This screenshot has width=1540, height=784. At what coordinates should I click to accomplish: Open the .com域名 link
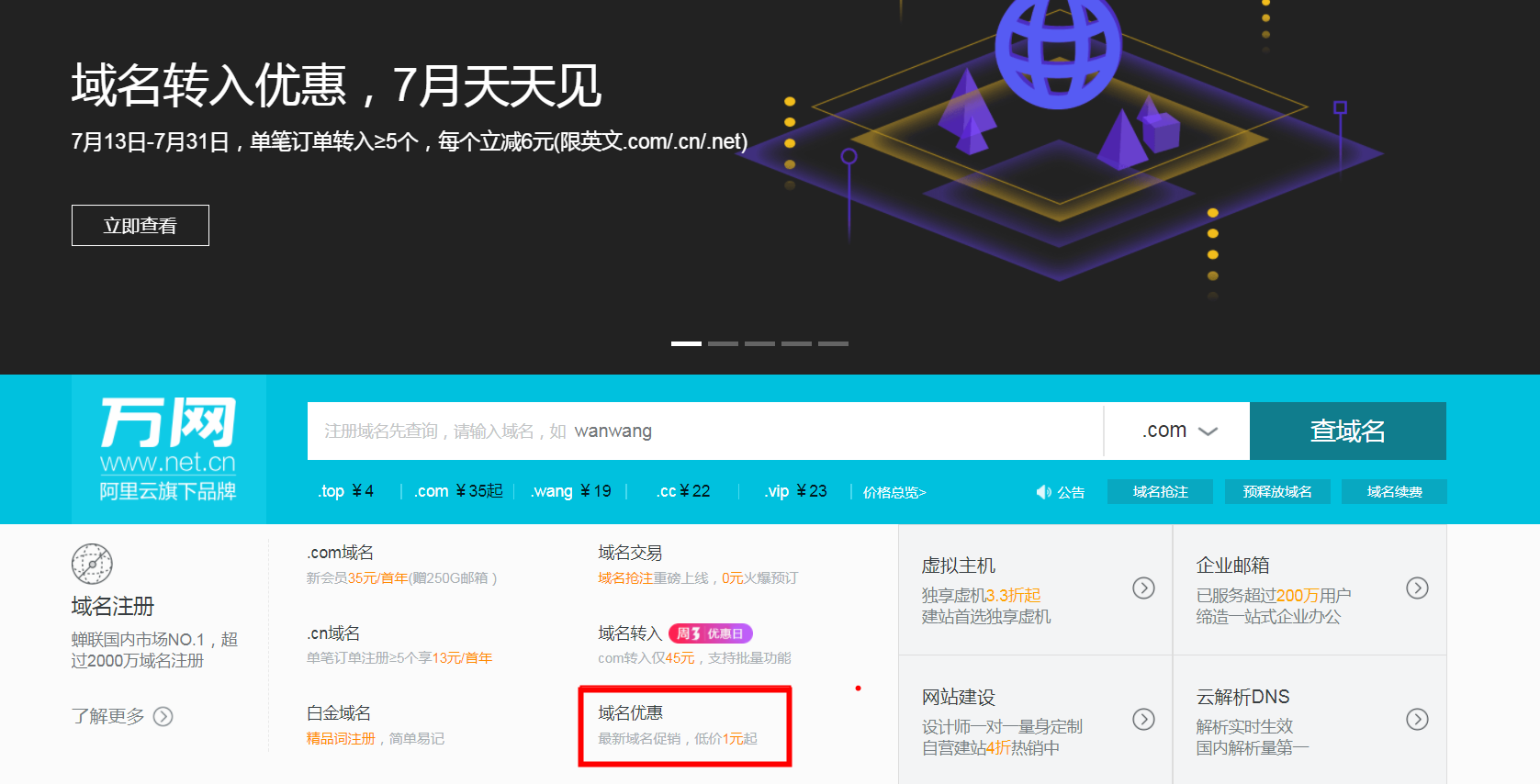[x=340, y=553]
